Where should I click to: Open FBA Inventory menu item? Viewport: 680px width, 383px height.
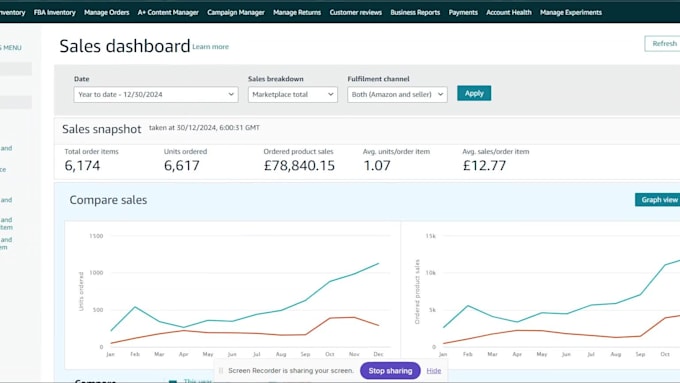[x=55, y=13]
